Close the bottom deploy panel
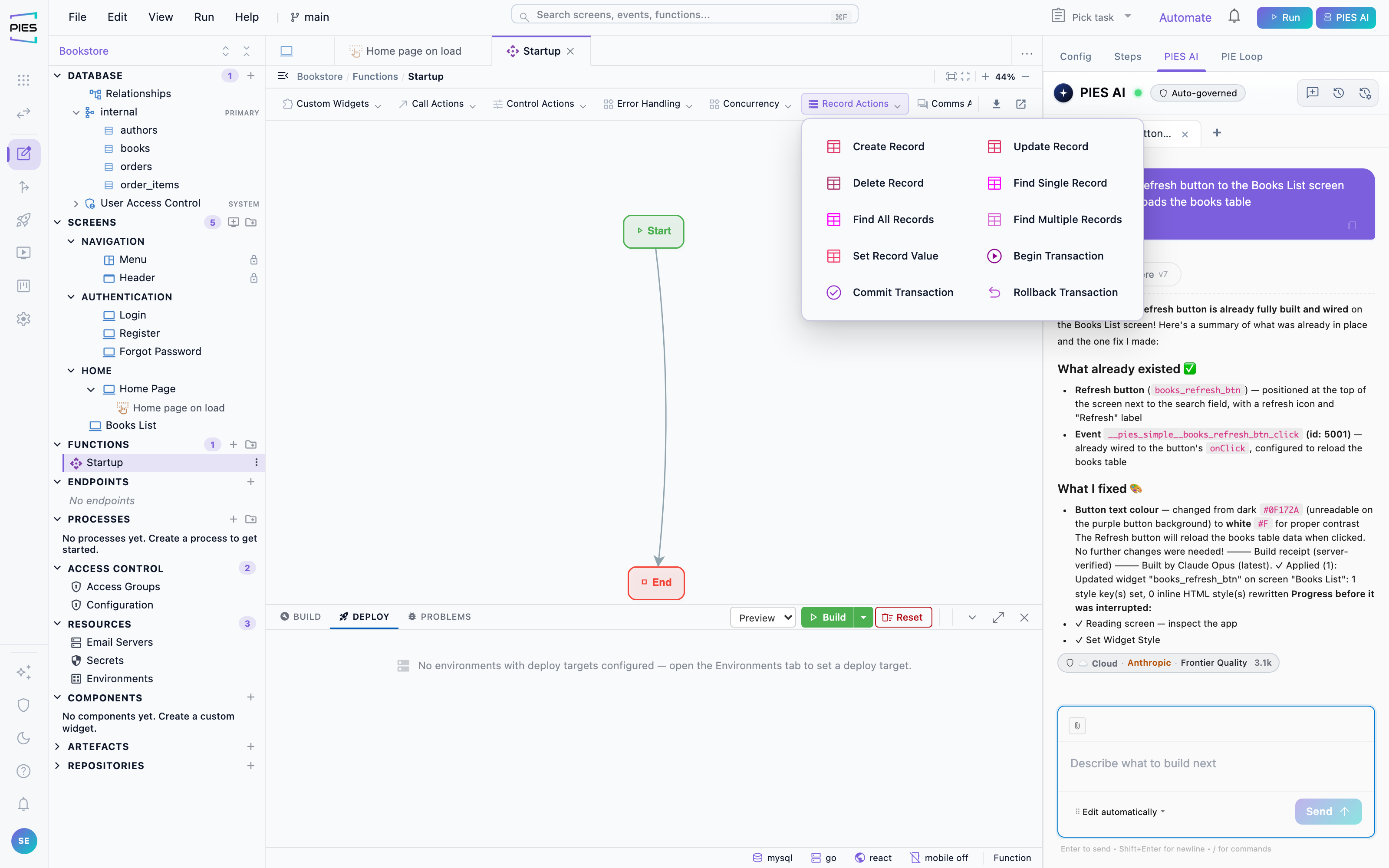 tap(1024, 618)
